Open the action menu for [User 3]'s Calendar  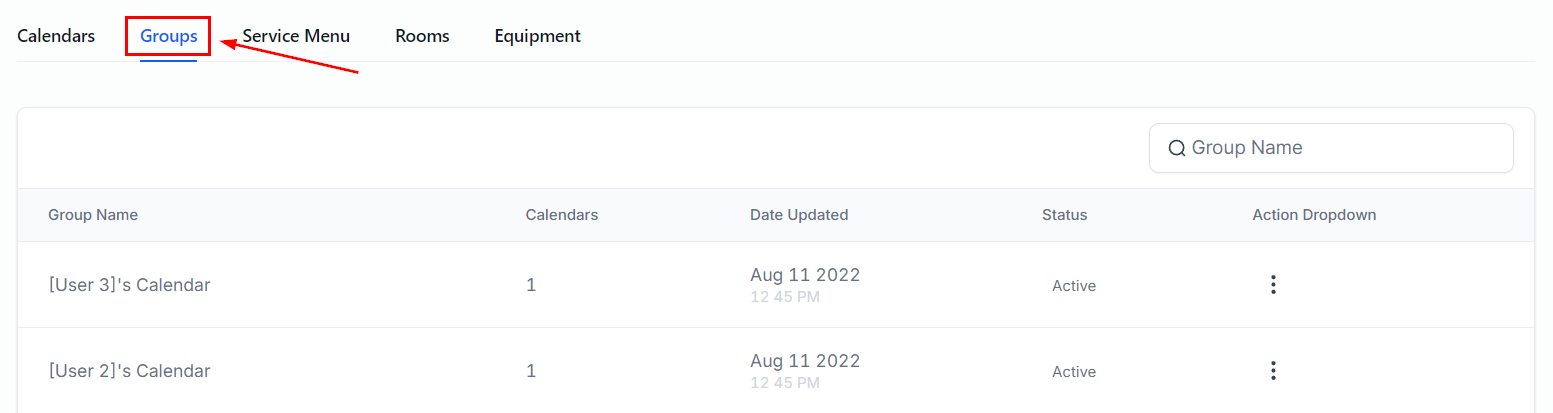pyautogui.click(x=1273, y=285)
